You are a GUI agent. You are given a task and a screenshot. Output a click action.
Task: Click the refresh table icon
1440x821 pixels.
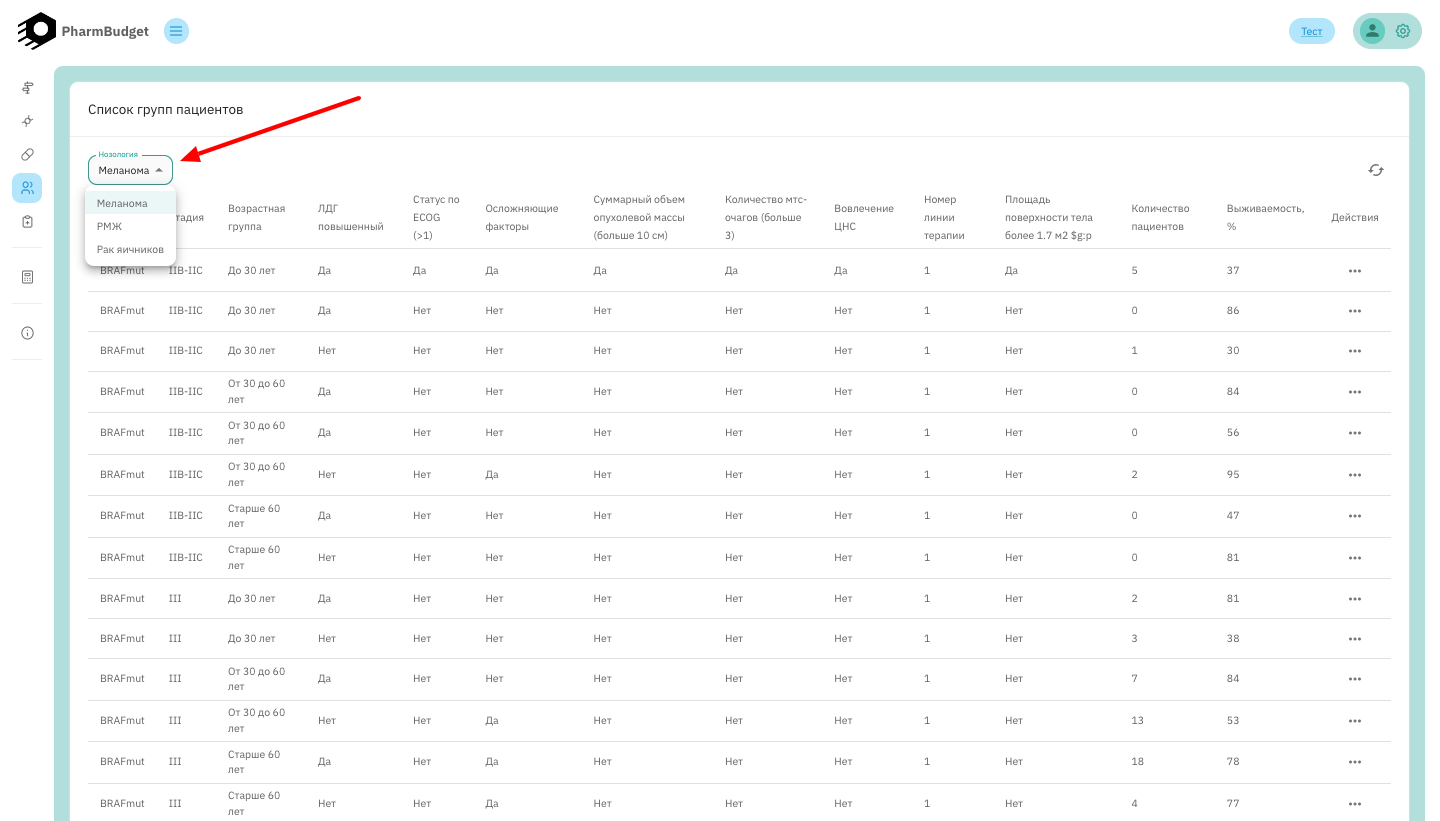pos(1376,170)
